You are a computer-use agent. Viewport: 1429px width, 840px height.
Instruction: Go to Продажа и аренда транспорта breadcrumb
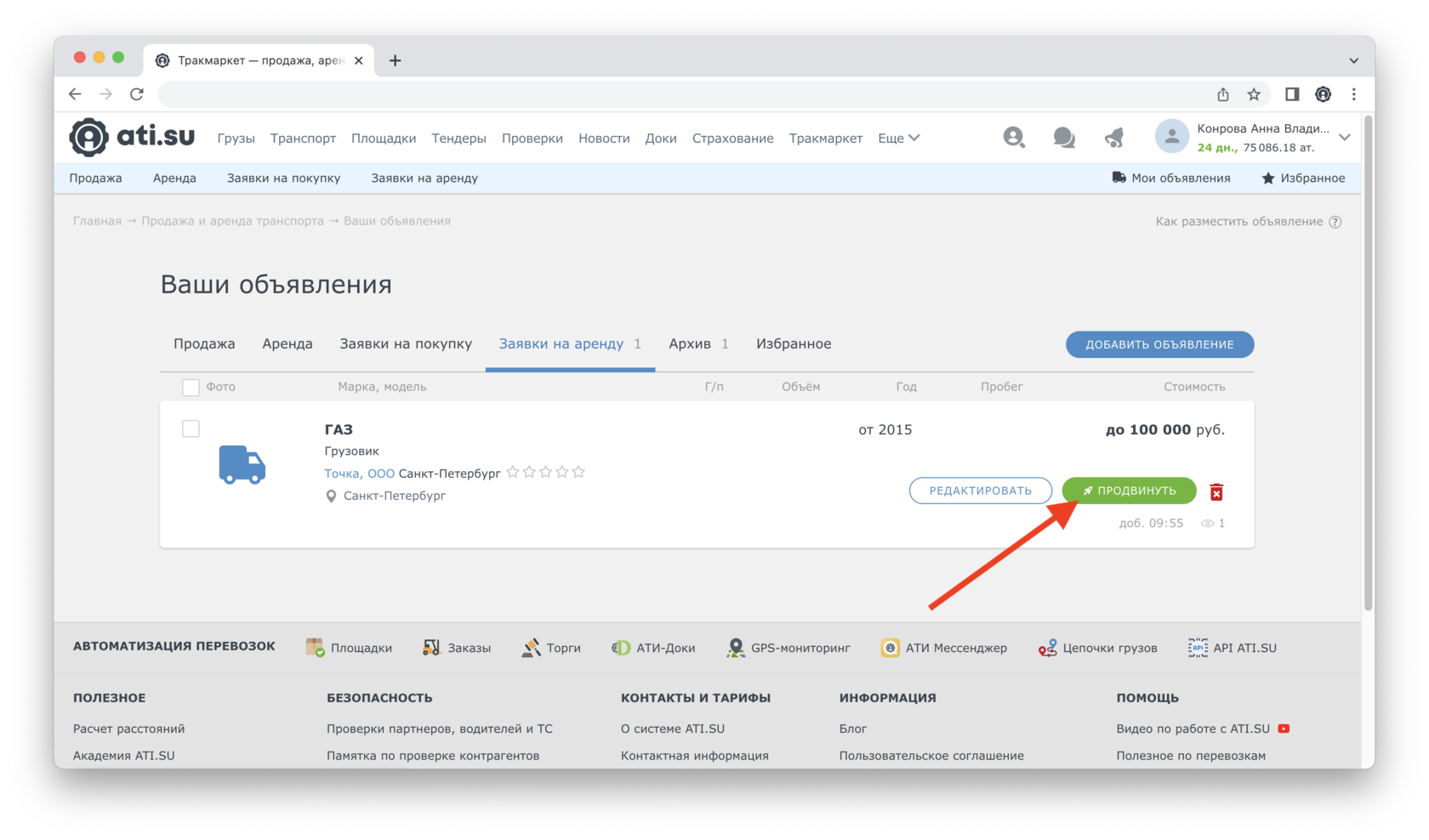point(232,220)
